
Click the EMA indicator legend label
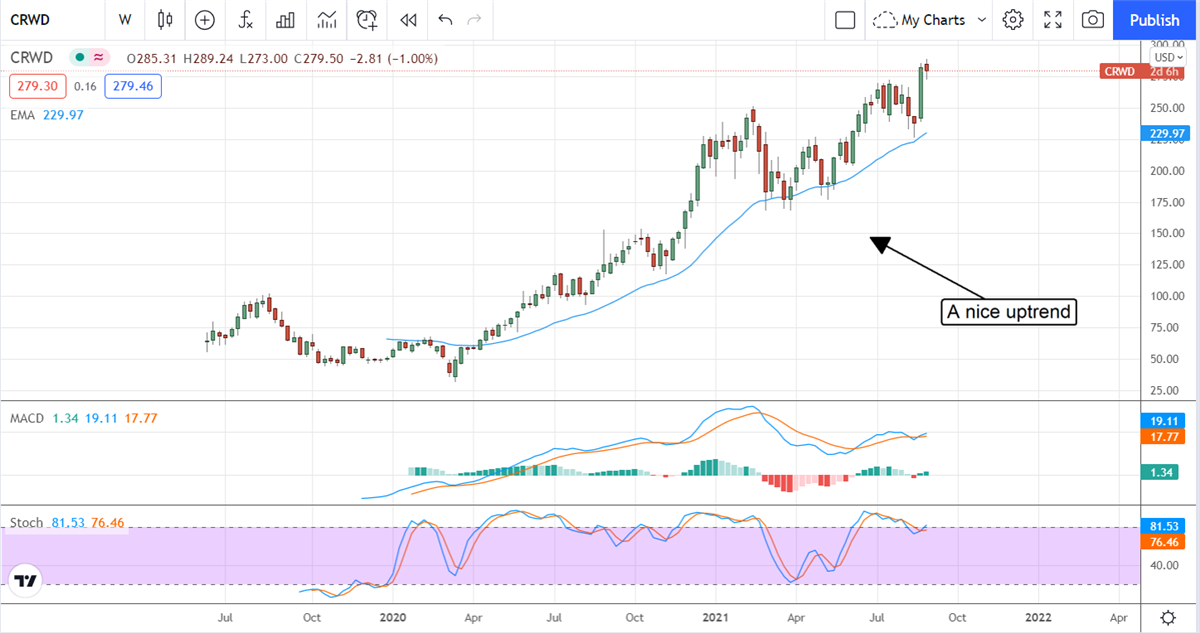pyautogui.click(x=22, y=115)
